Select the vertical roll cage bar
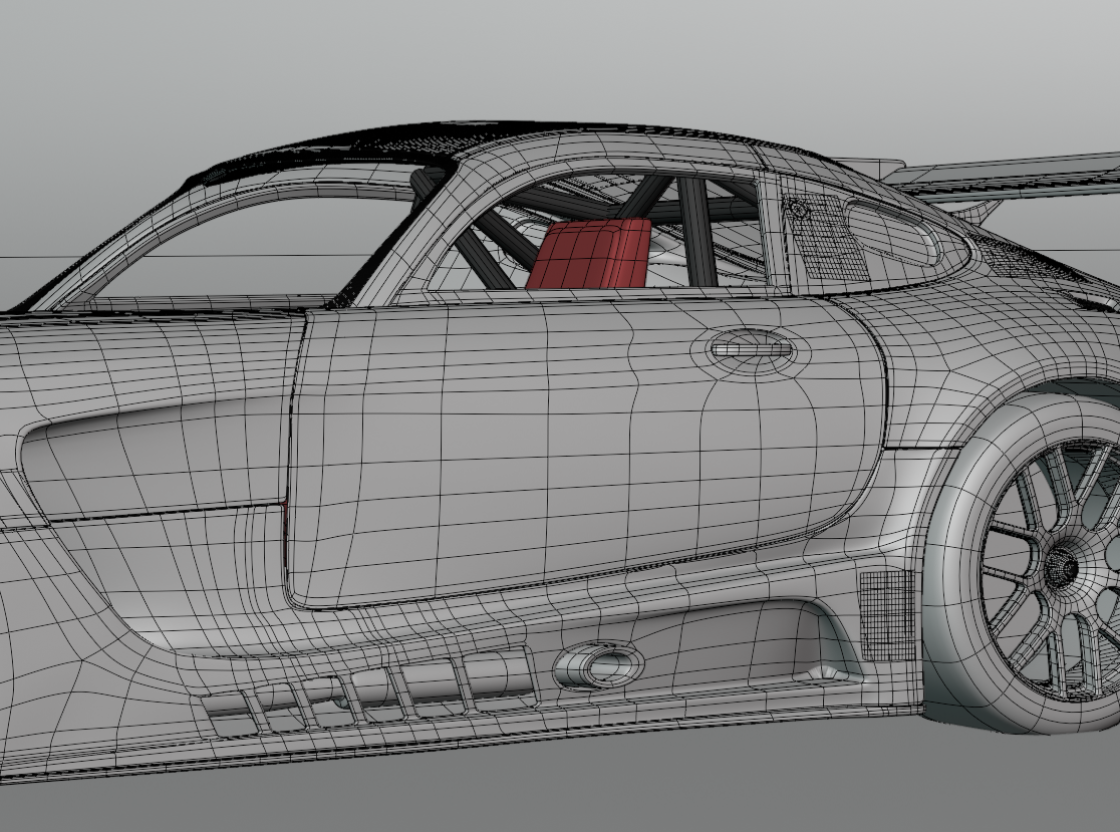 click(699, 235)
